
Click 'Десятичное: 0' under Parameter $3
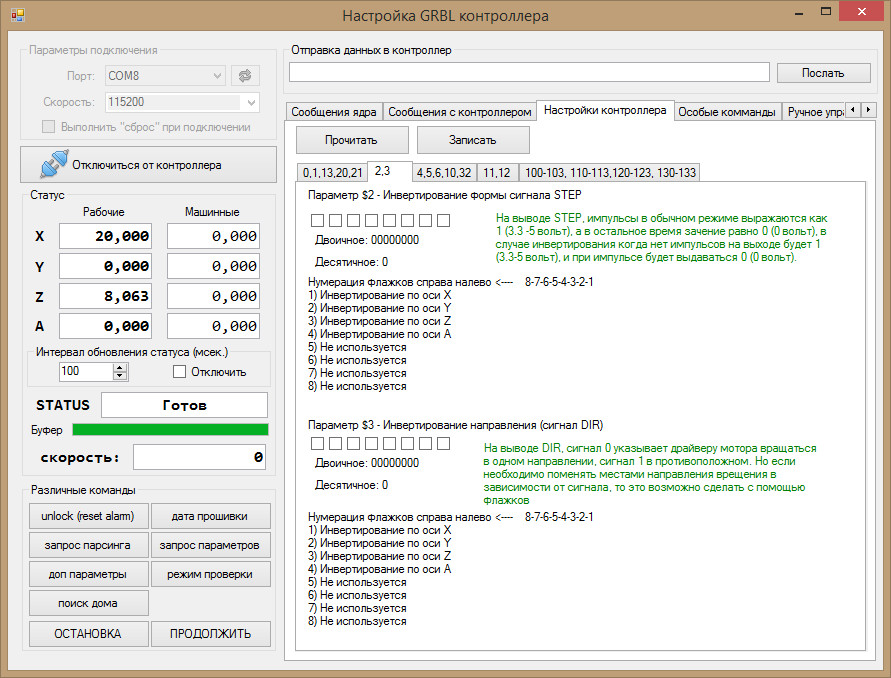tap(352, 485)
